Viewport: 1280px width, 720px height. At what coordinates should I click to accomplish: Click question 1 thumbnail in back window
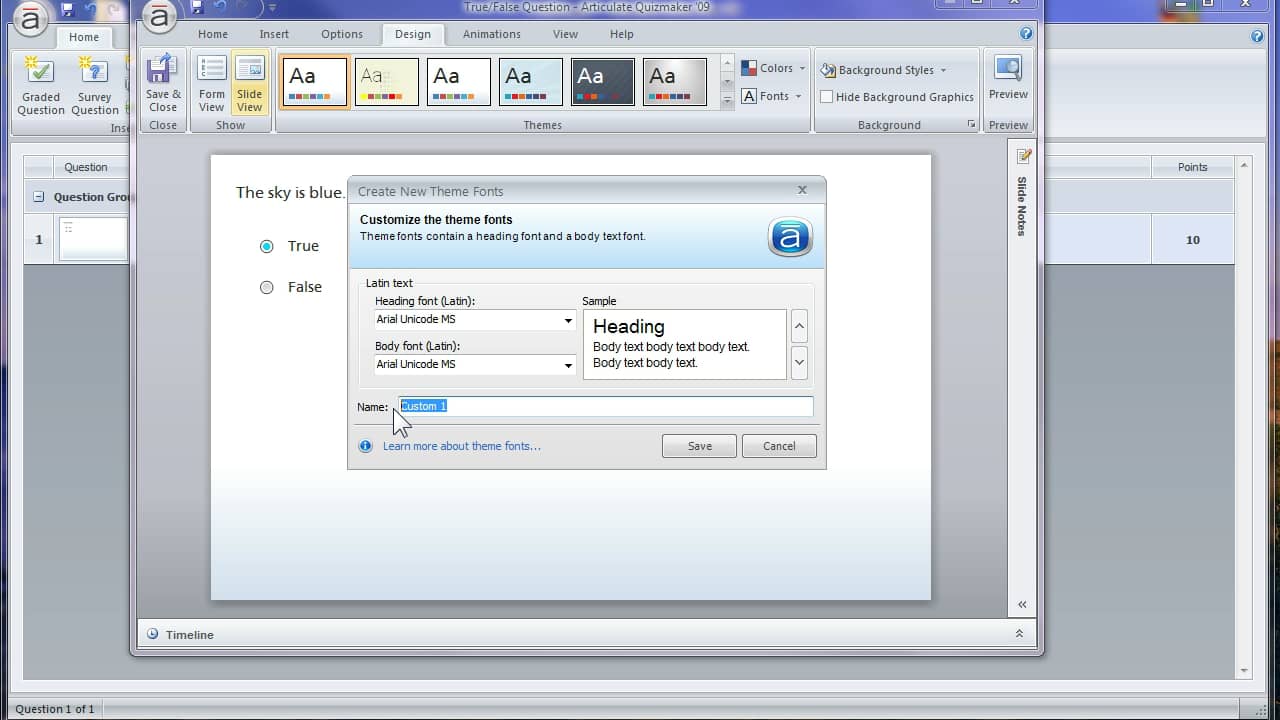pyautogui.click(x=93, y=240)
